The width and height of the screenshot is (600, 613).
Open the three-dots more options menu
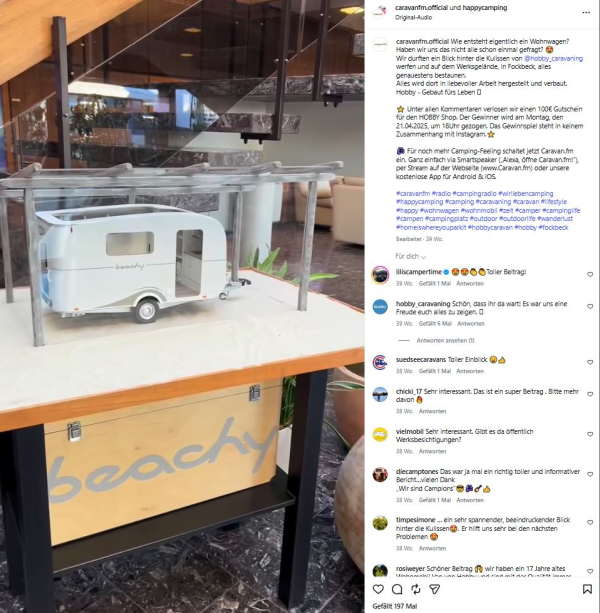(586, 13)
